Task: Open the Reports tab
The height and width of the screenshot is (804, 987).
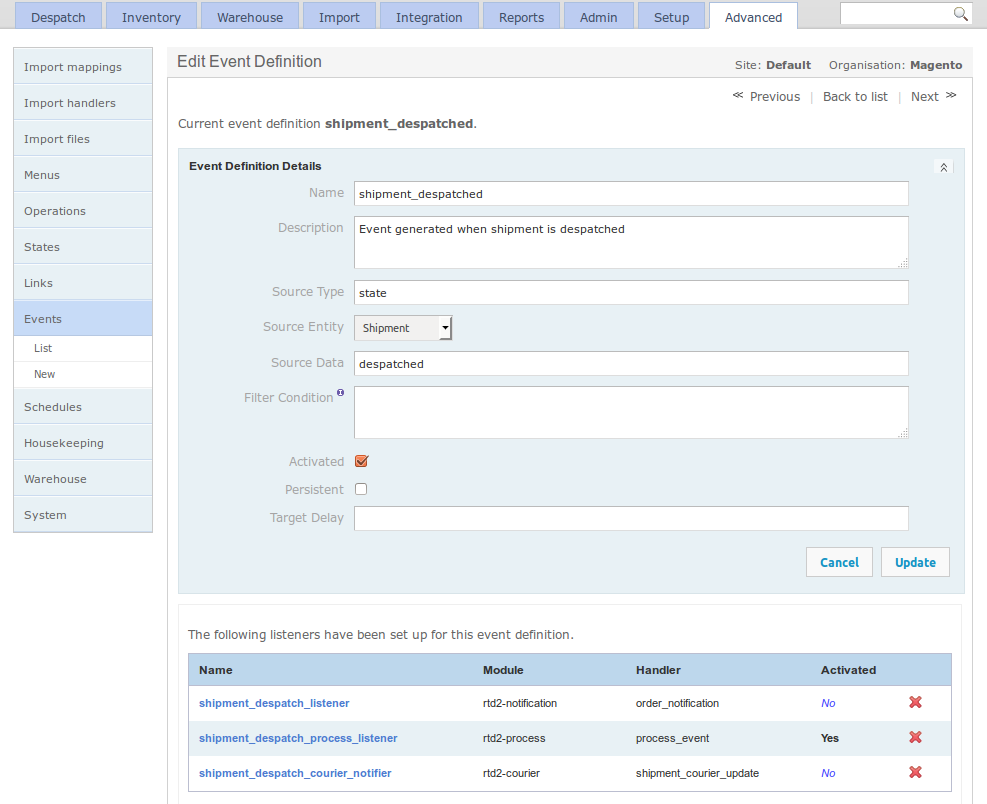Action: 521,16
